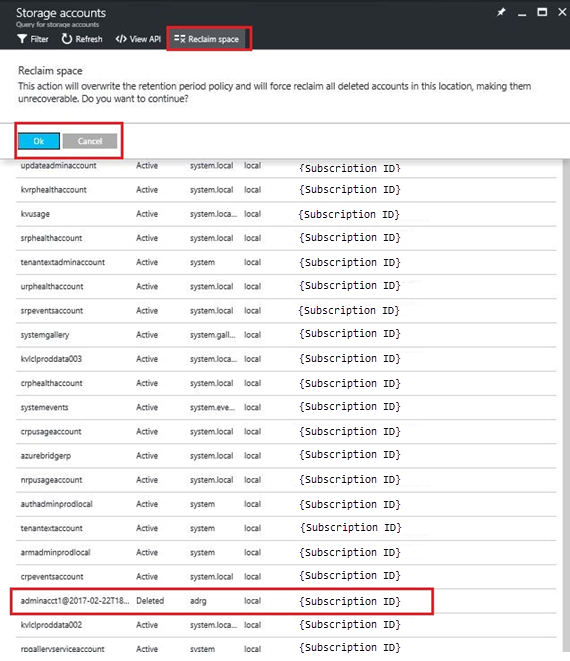
Task: Select the View API label
Action: [145, 39]
